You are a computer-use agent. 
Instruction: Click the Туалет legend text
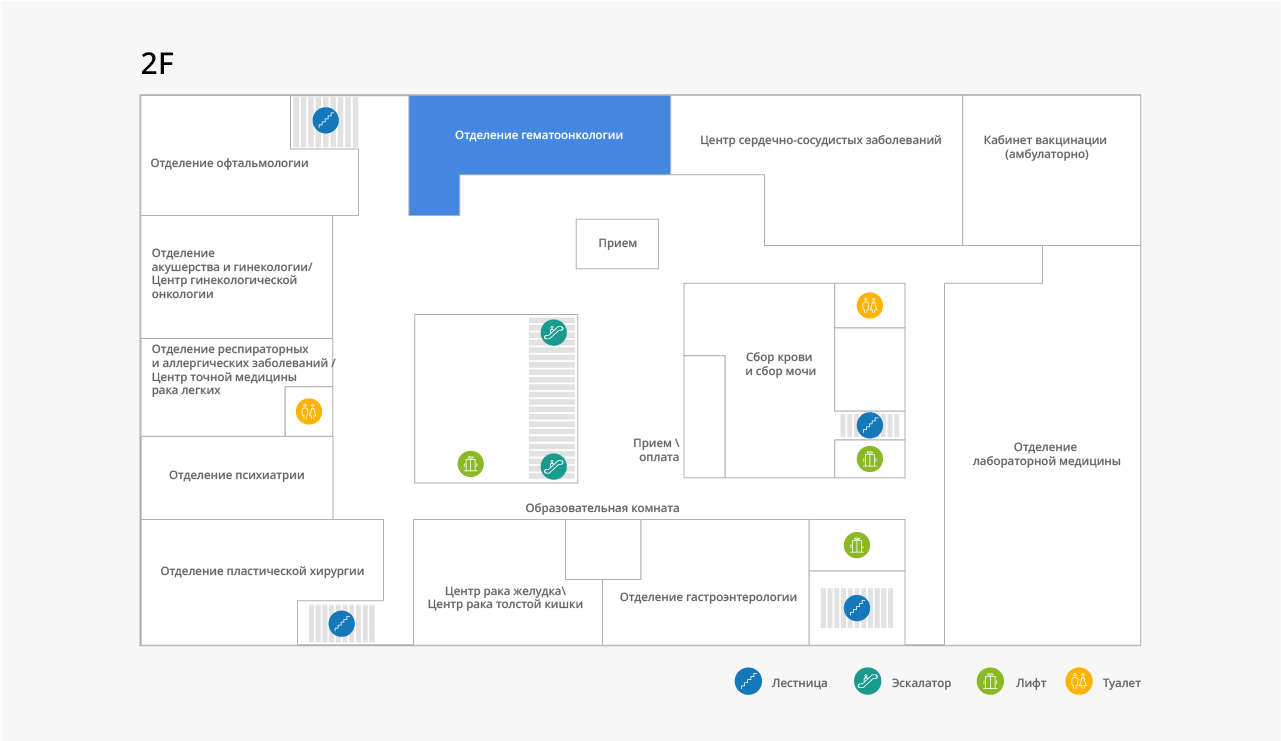click(1121, 683)
